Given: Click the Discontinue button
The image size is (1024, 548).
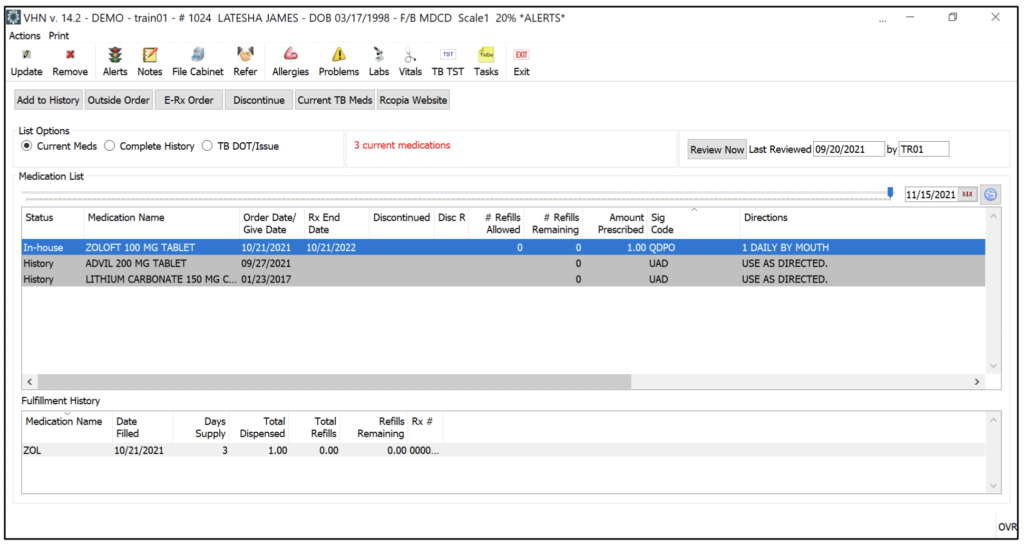Looking at the screenshot, I should (259, 100).
